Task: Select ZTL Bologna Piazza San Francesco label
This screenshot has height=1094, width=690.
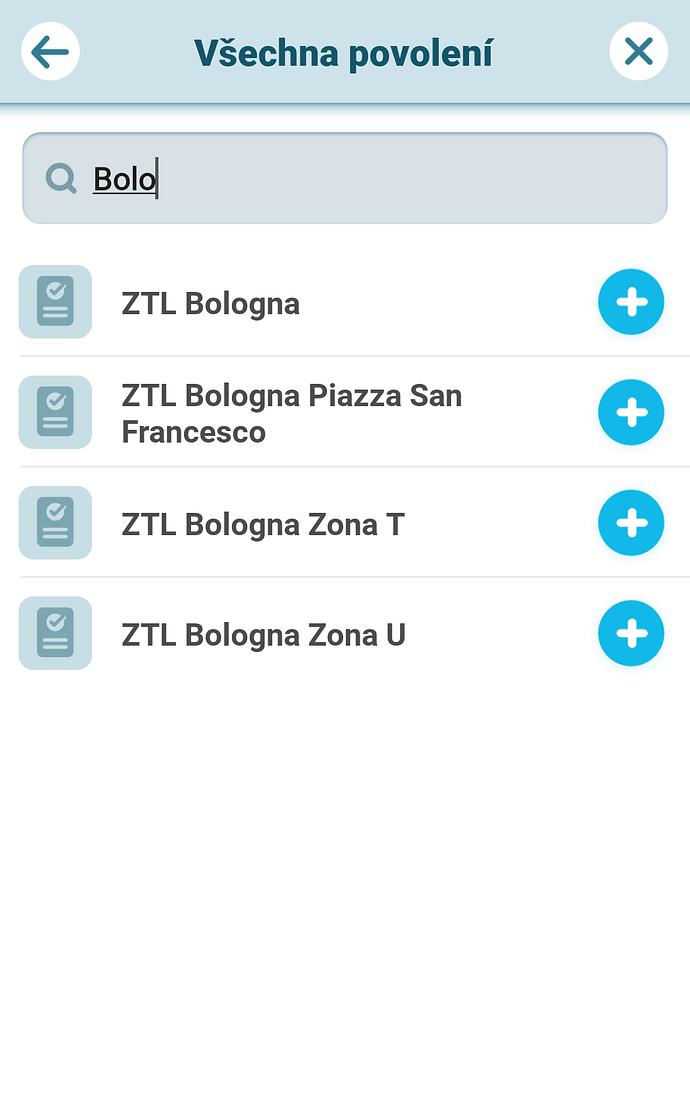Action: click(291, 414)
